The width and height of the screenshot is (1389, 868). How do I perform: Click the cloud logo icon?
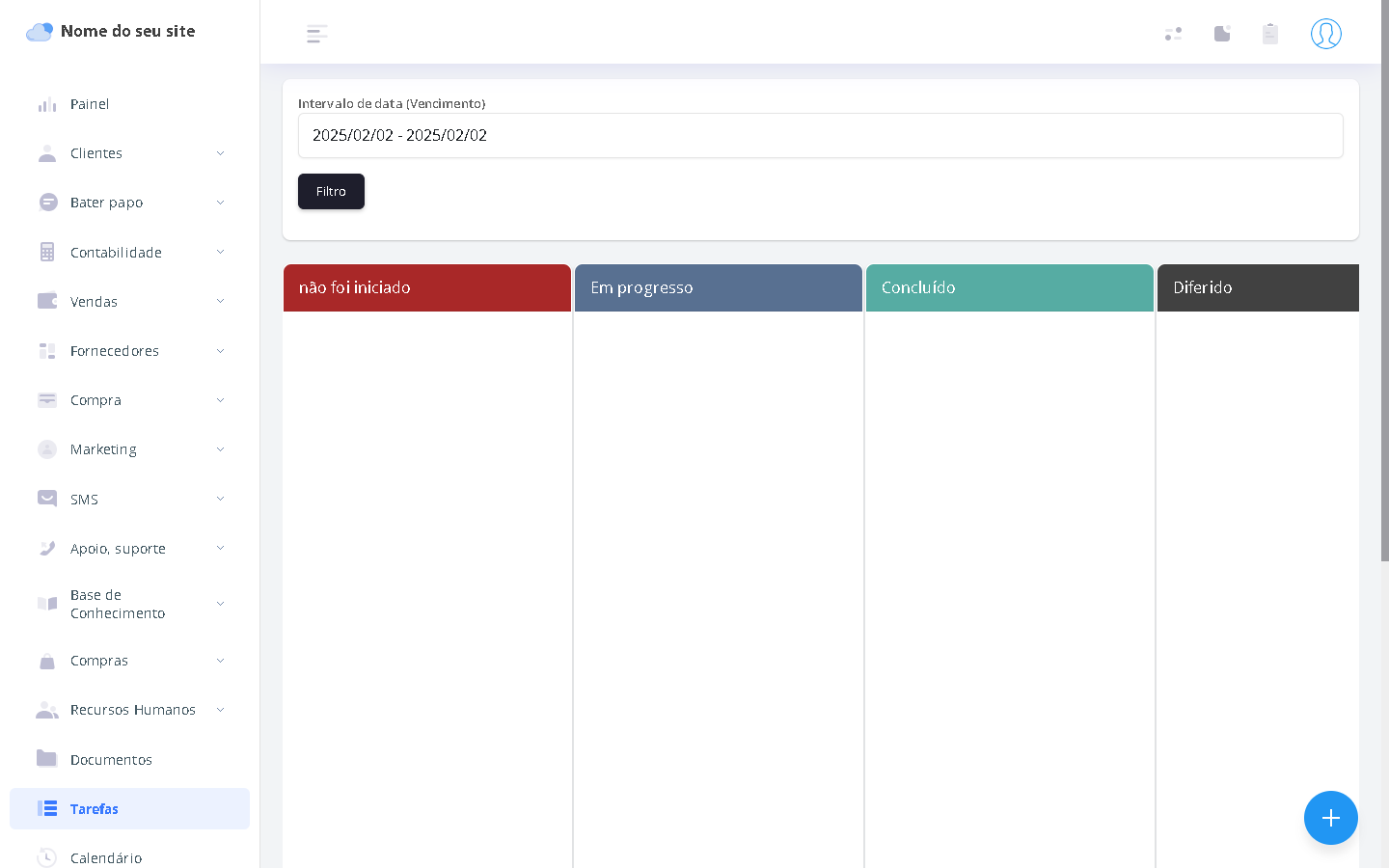click(x=39, y=32)
